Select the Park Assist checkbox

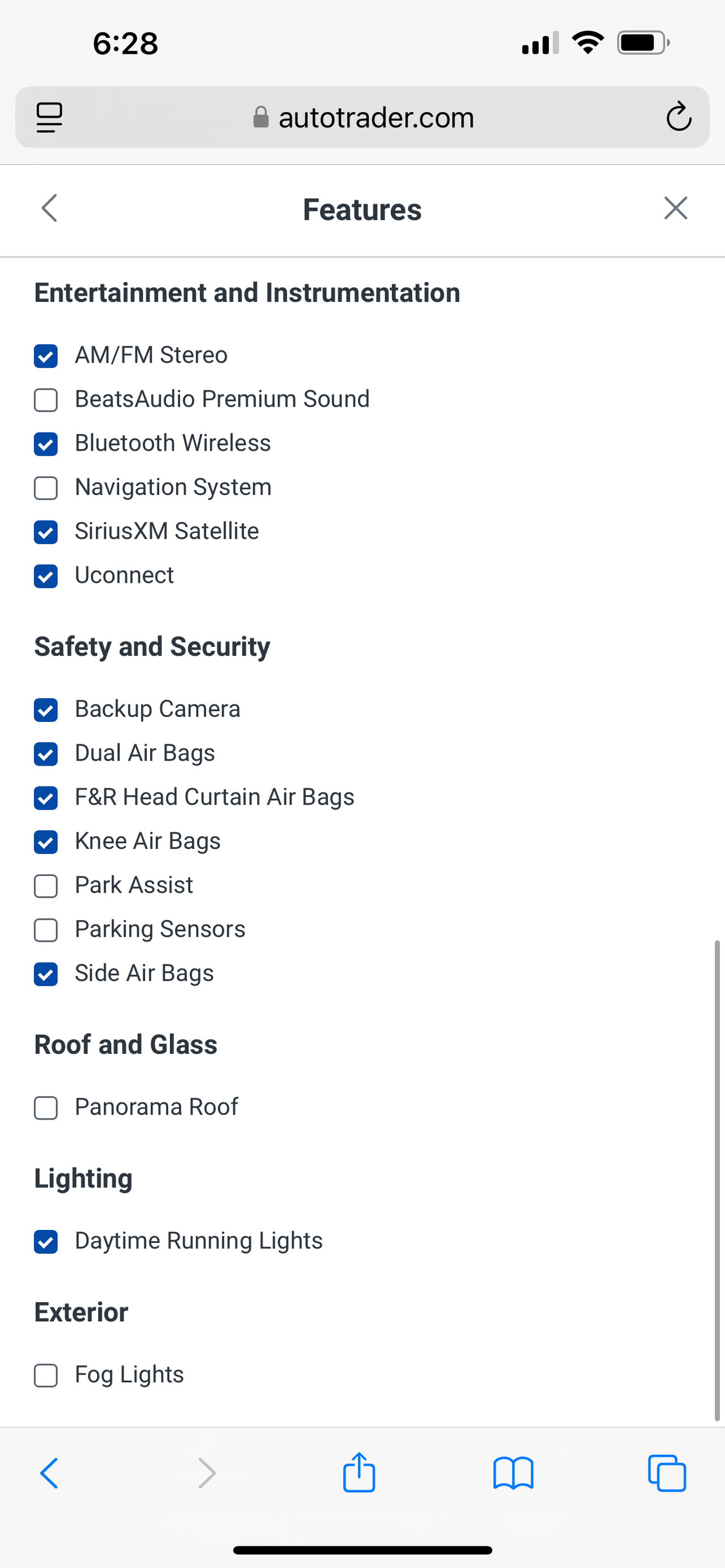point(46,886)
